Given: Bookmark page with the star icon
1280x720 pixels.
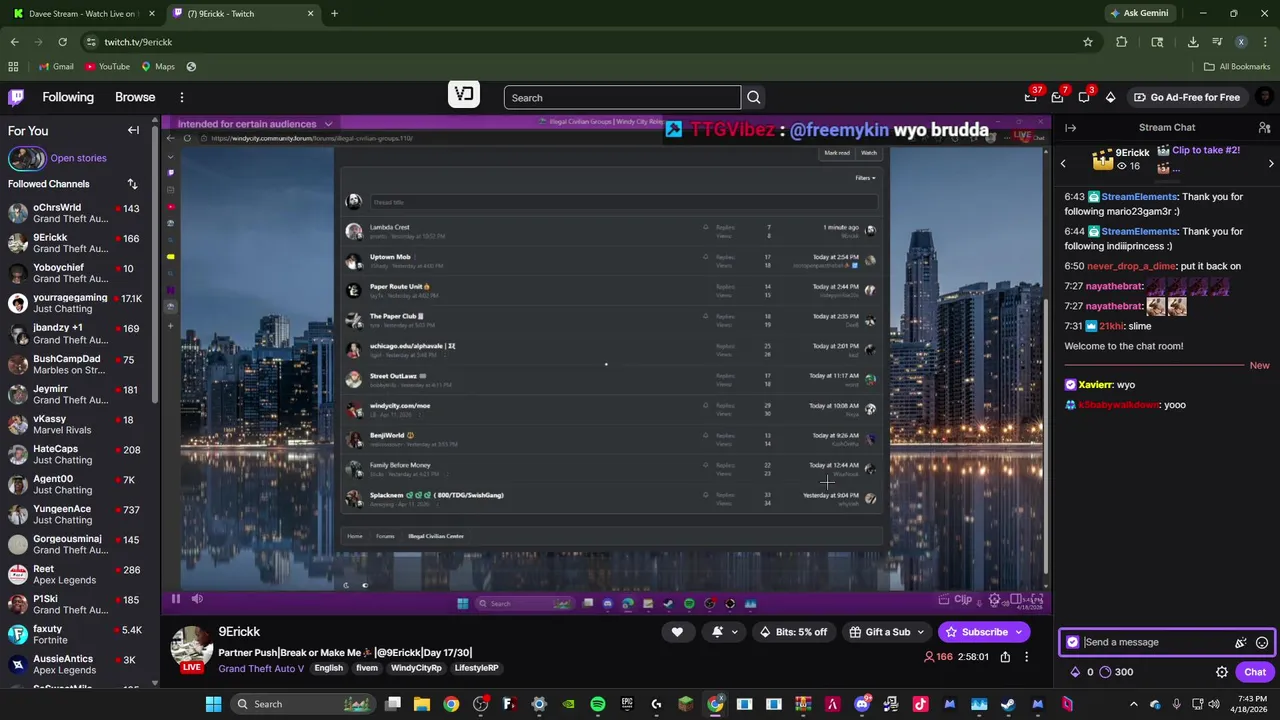Looking at the screenshot, I should [x=1088, y=42].
